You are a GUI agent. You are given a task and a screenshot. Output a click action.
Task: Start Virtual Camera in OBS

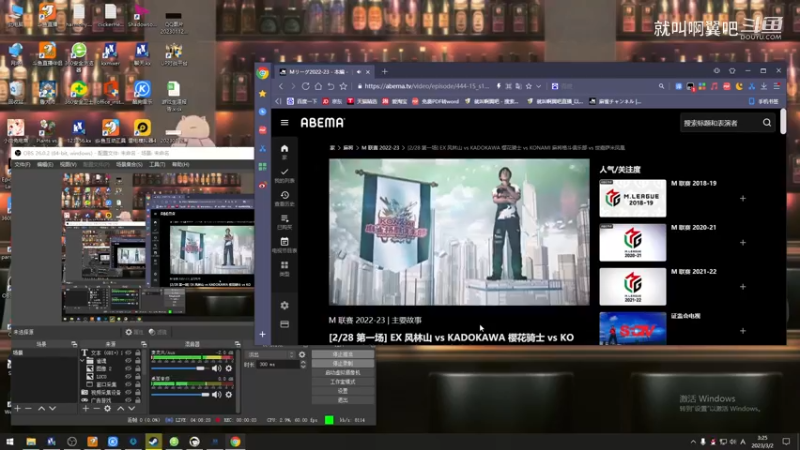pos(342,372)
